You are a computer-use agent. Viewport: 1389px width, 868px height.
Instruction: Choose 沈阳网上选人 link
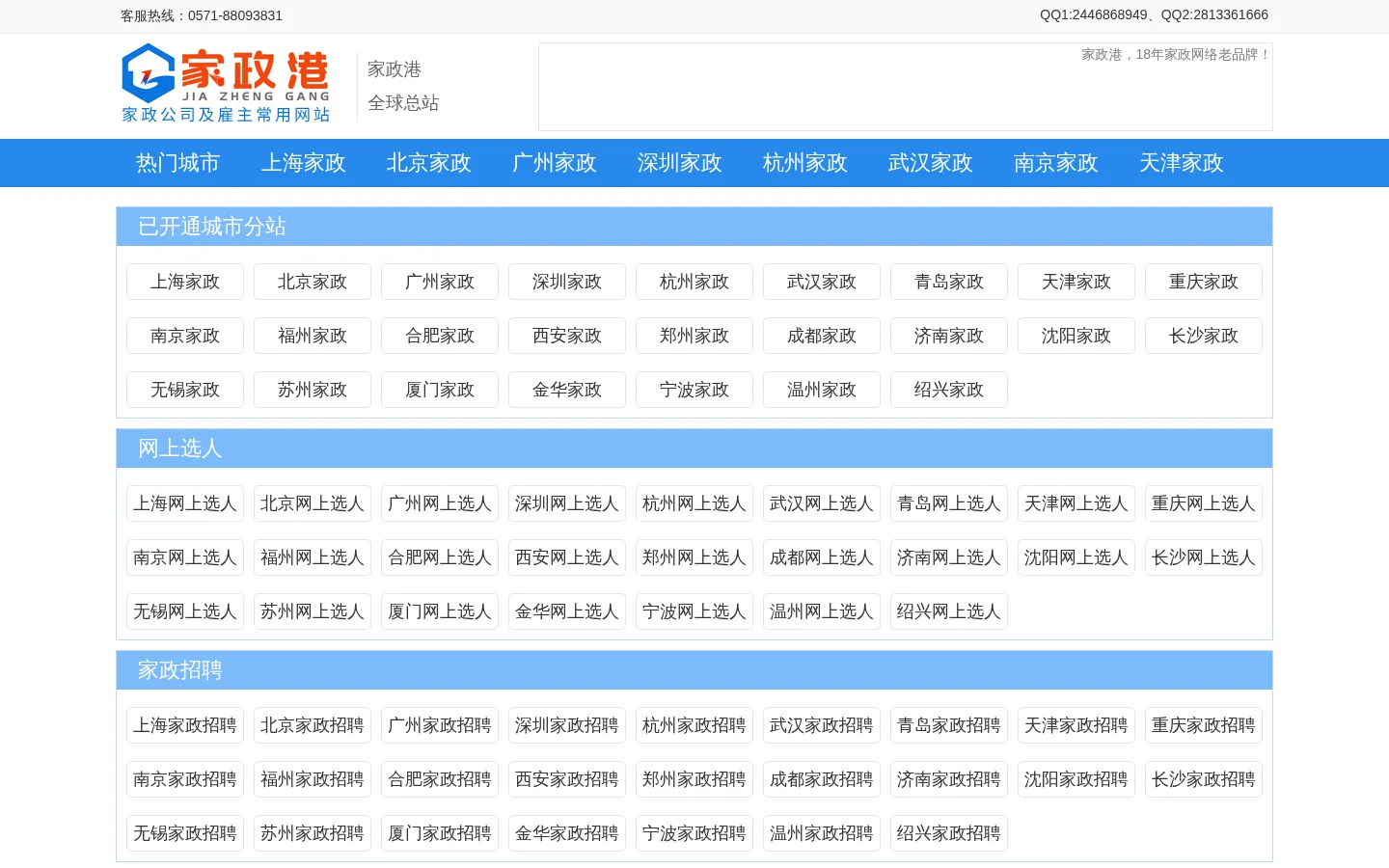[1076, 557]
